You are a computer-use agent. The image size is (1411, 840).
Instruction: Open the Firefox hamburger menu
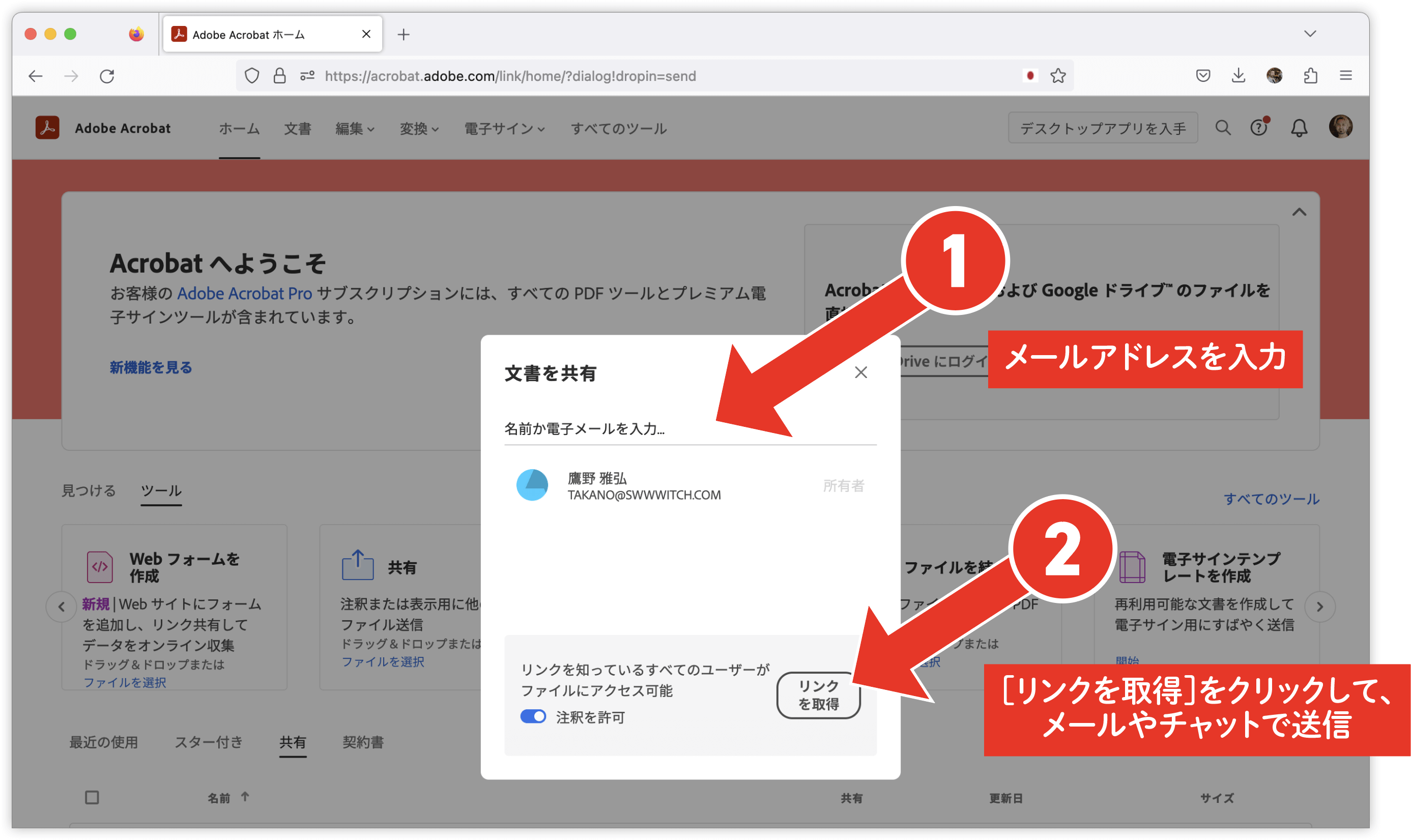click(x=1346, y=75)
